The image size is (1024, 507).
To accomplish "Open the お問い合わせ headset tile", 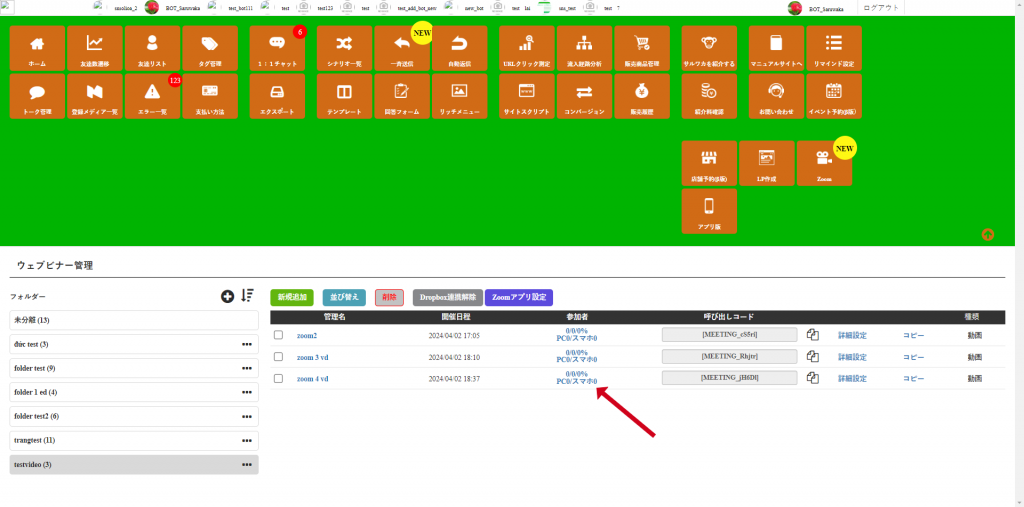I will pos(776,96).
